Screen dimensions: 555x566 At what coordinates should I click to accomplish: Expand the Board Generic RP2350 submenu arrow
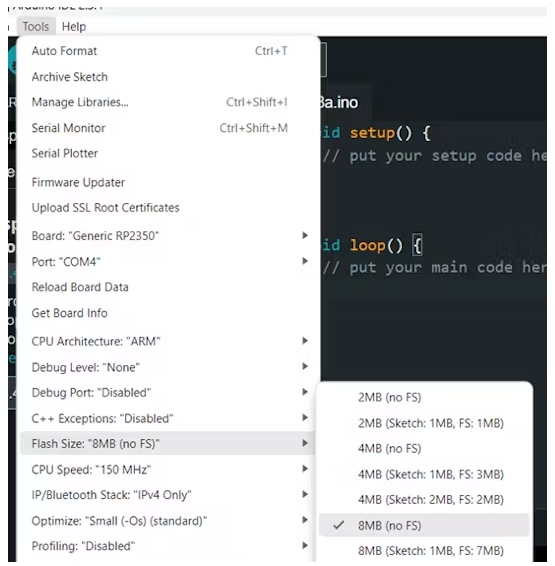305,235
